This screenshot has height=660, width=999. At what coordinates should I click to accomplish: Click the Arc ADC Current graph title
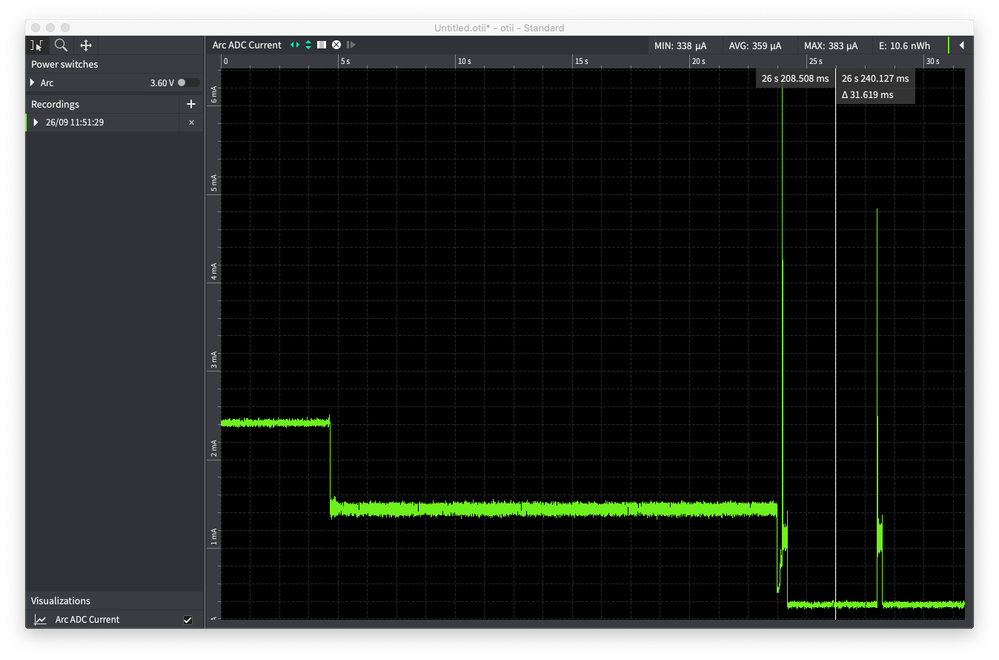(x=247, y=45)
